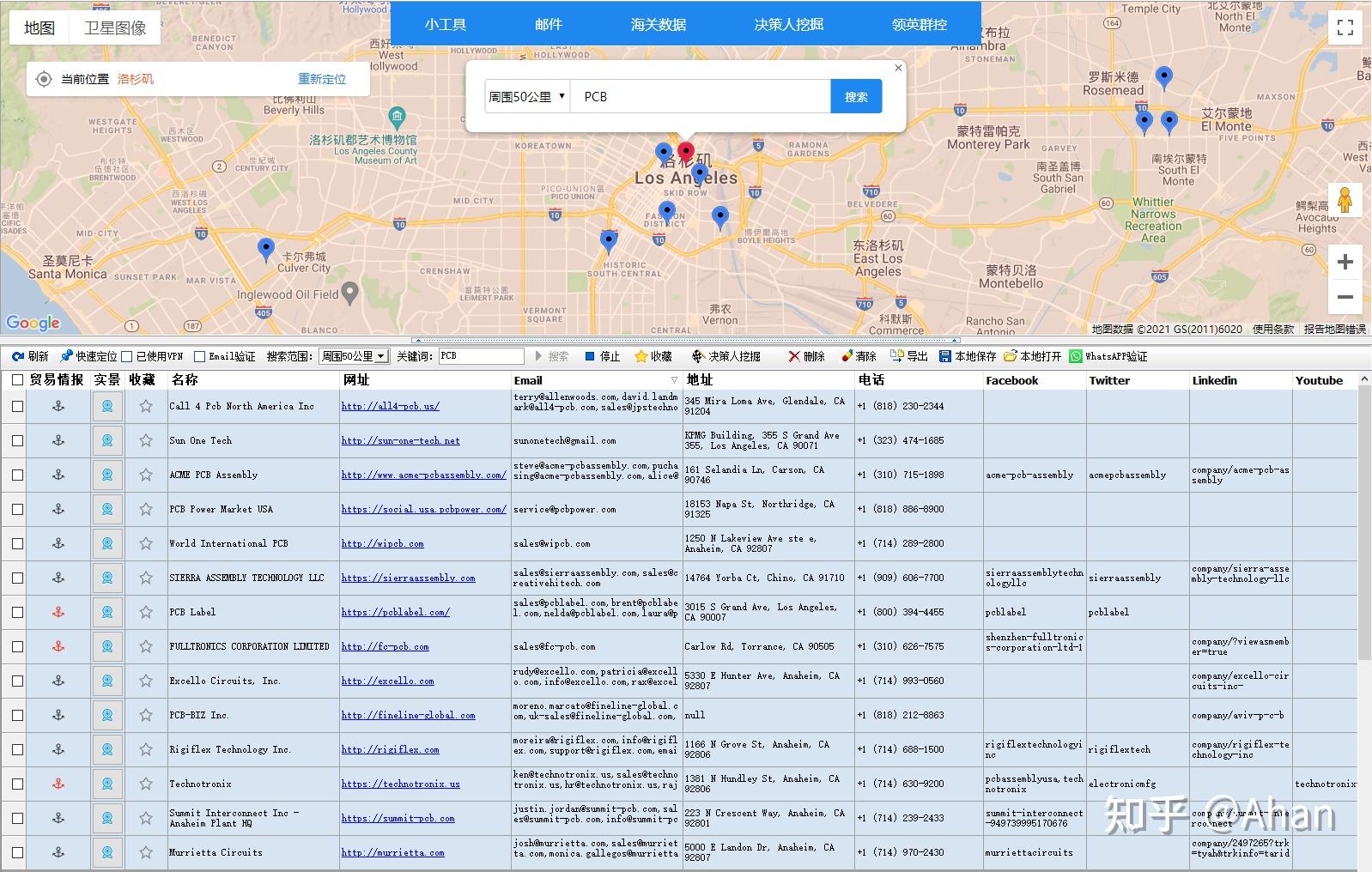Open the Email column filter arrow

[x=674, y=380]
